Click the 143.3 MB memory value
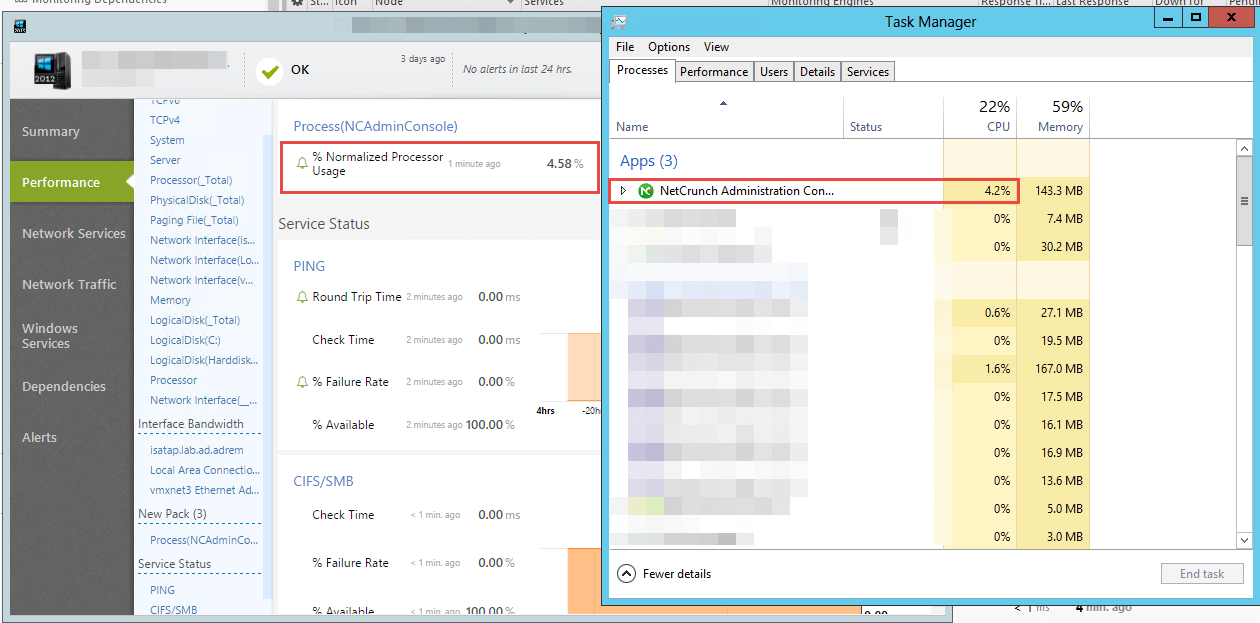 coord(1059,191)
